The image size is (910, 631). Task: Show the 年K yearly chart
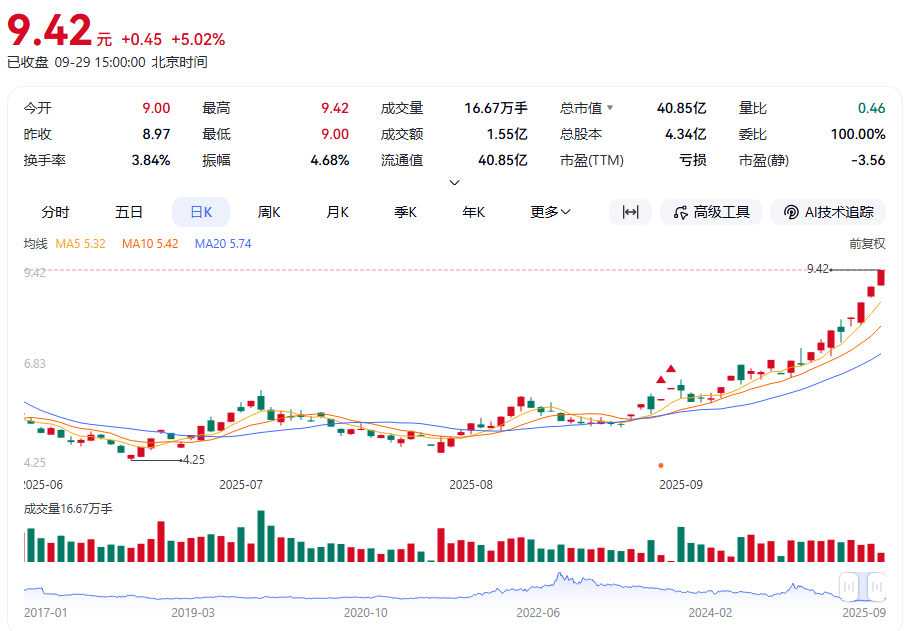click(473, 212)
